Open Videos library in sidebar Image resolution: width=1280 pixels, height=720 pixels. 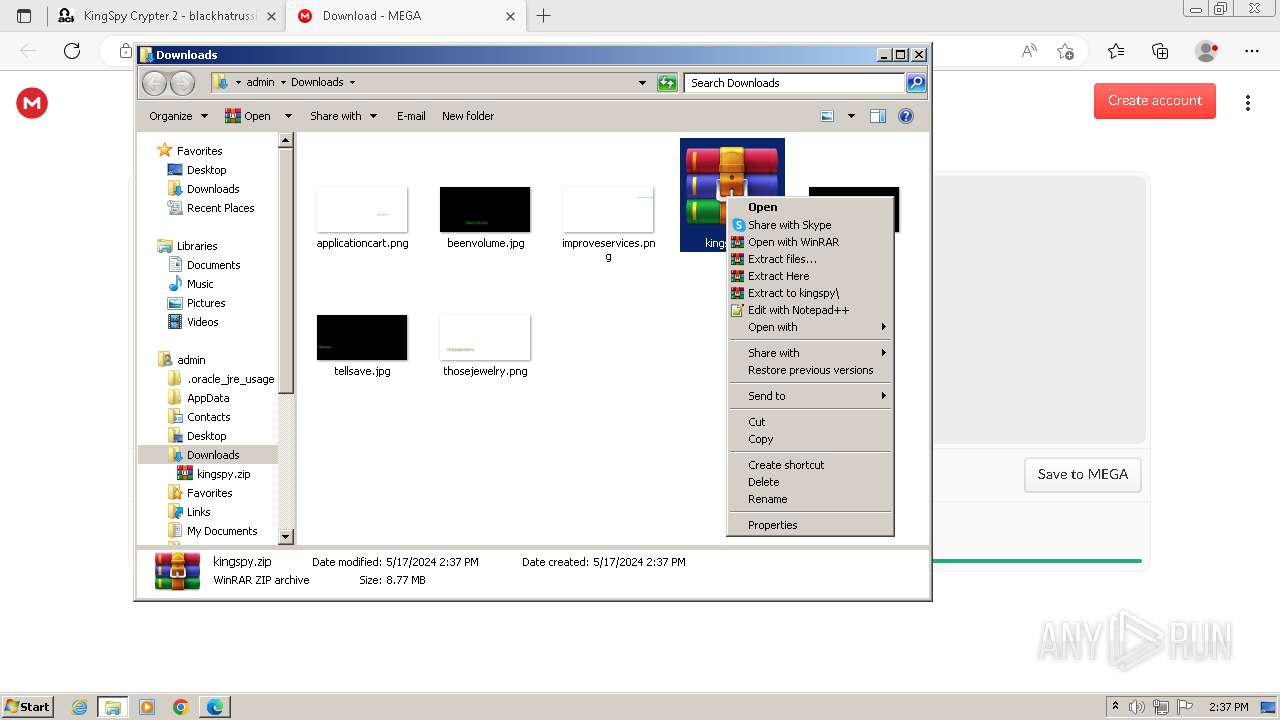point(202,322)
